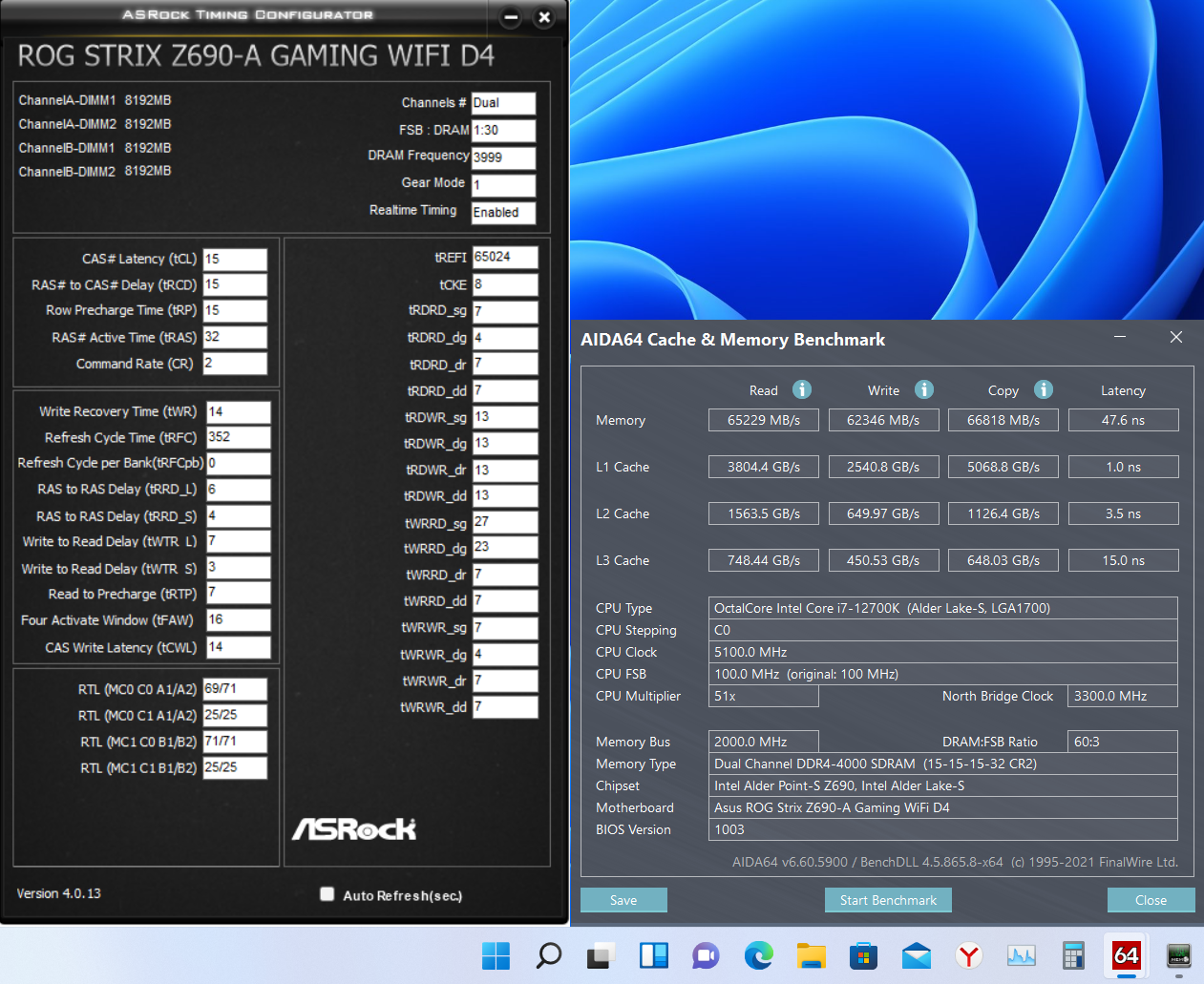1204x984 pixels.
Task: Click BIOS Version value 1003
Action: coord(943,829)
